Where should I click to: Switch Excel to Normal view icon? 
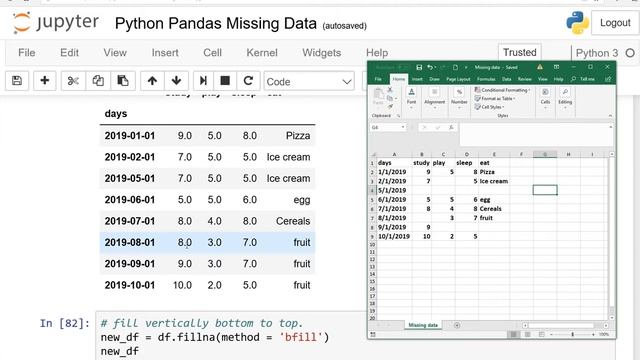[513, 334]
